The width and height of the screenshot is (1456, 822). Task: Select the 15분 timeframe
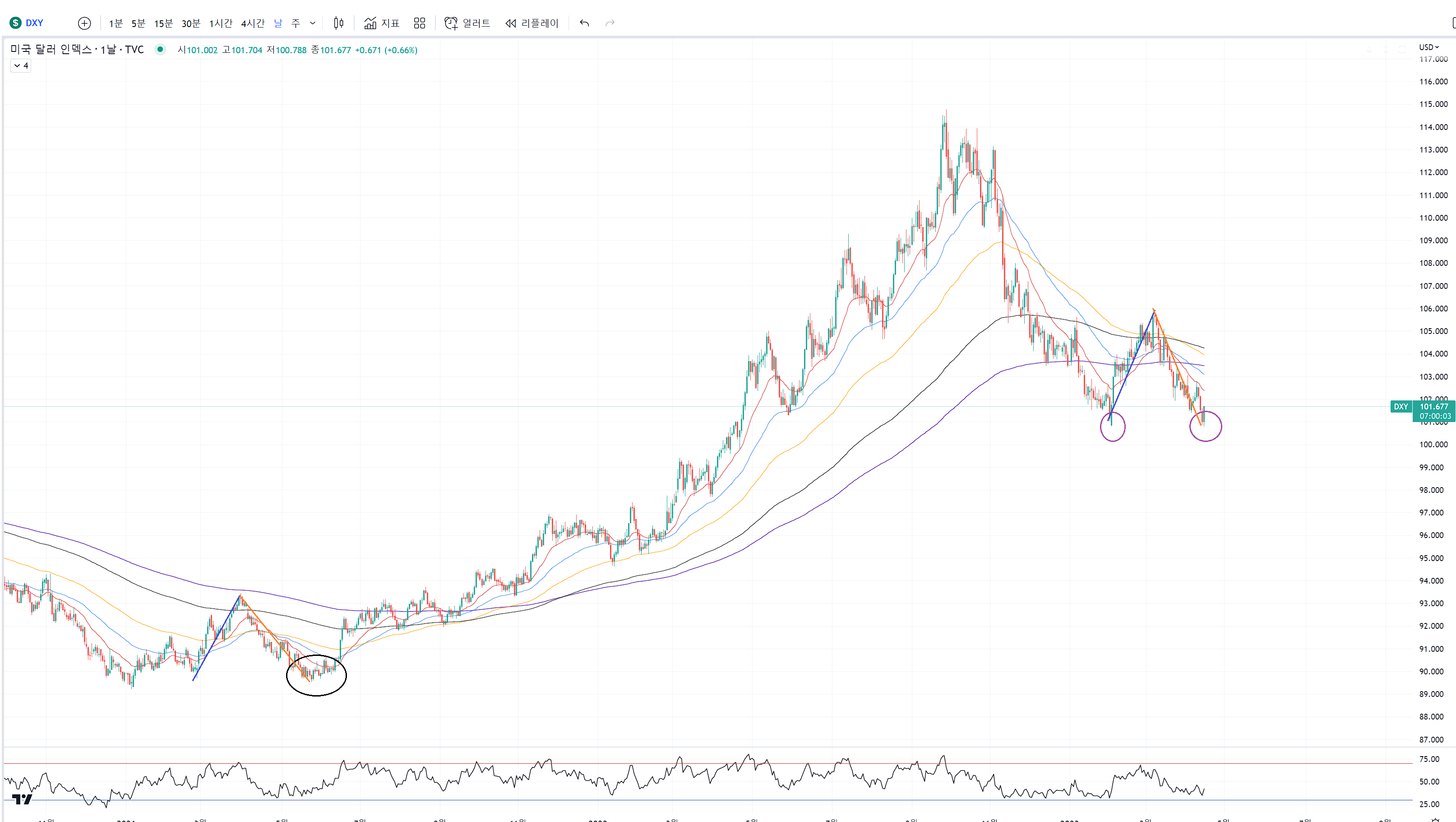coord(163,23)
